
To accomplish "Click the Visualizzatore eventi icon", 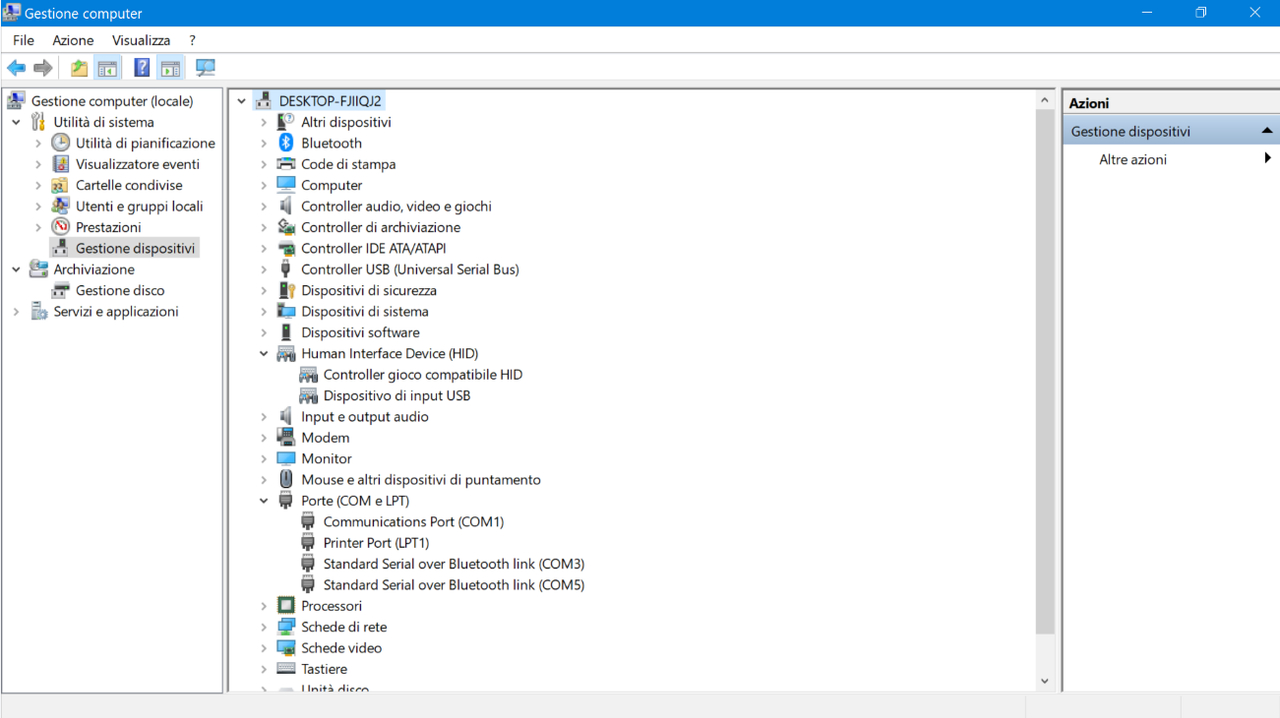I will pyautogui.click(x=60, y=164).
